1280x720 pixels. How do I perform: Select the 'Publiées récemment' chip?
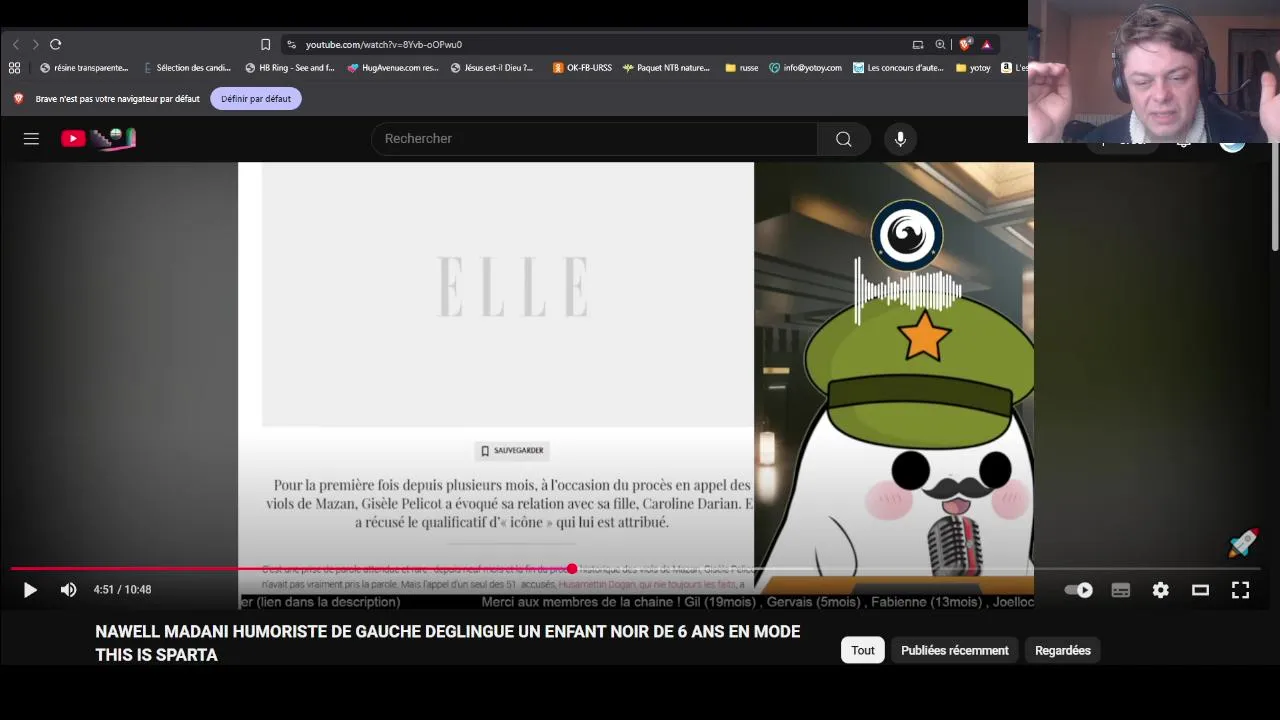(954, 650)
